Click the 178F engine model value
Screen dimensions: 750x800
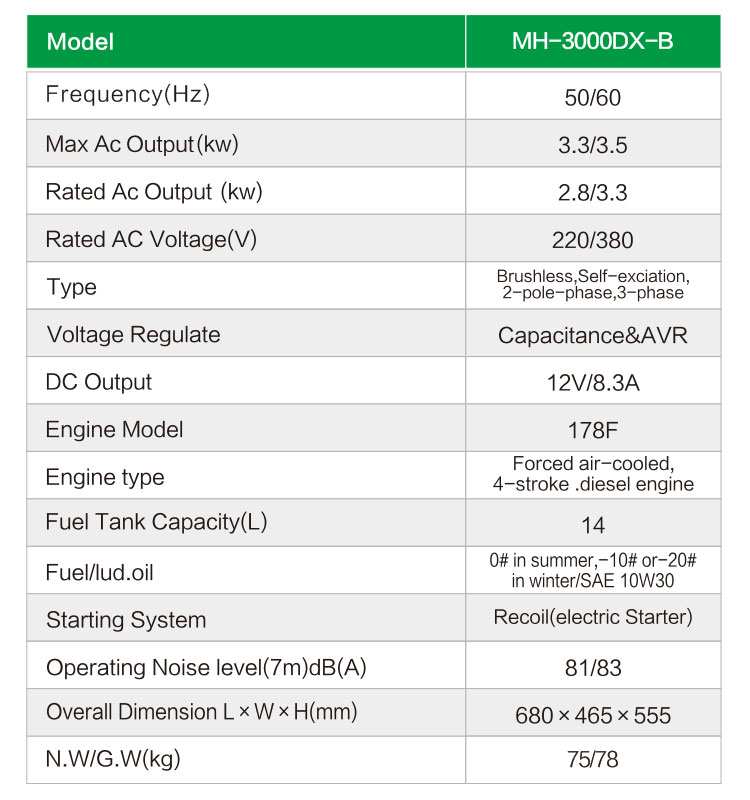(x=593, y=431)
